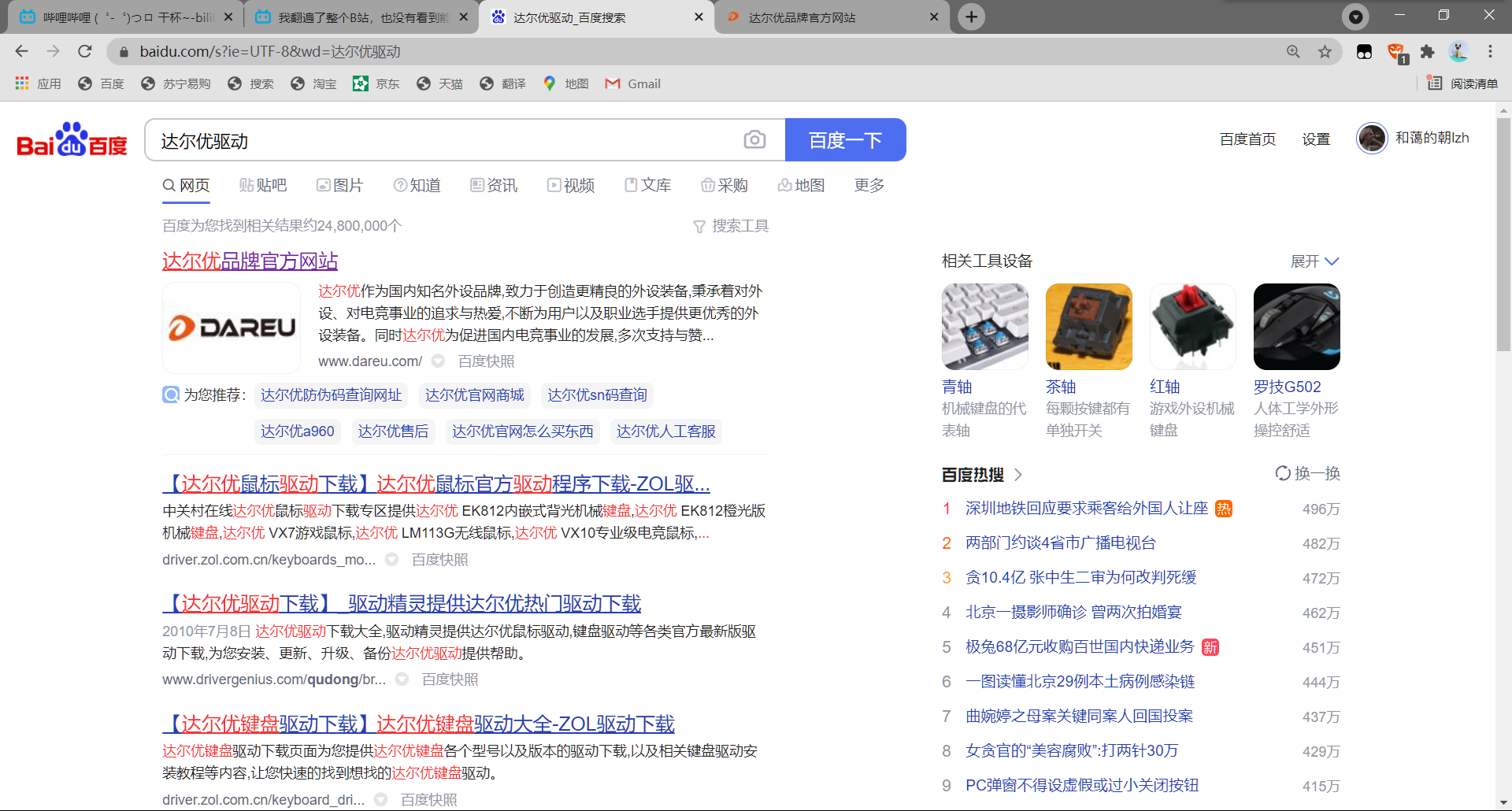Open the 红轴 switch thumbnail
This screenshot has width=1512, height=811.
point(1193,327)
